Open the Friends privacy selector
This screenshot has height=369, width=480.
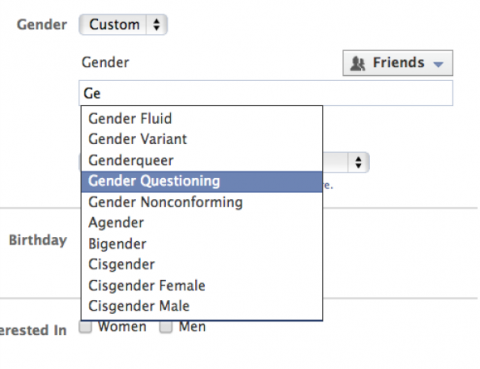tap(398, 63)
